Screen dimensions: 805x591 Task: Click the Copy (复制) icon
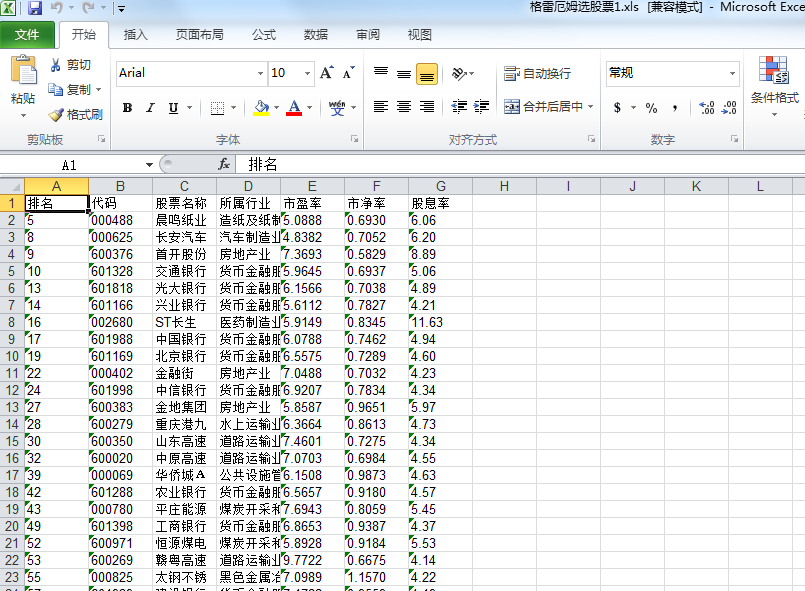(x=55, y=89)
